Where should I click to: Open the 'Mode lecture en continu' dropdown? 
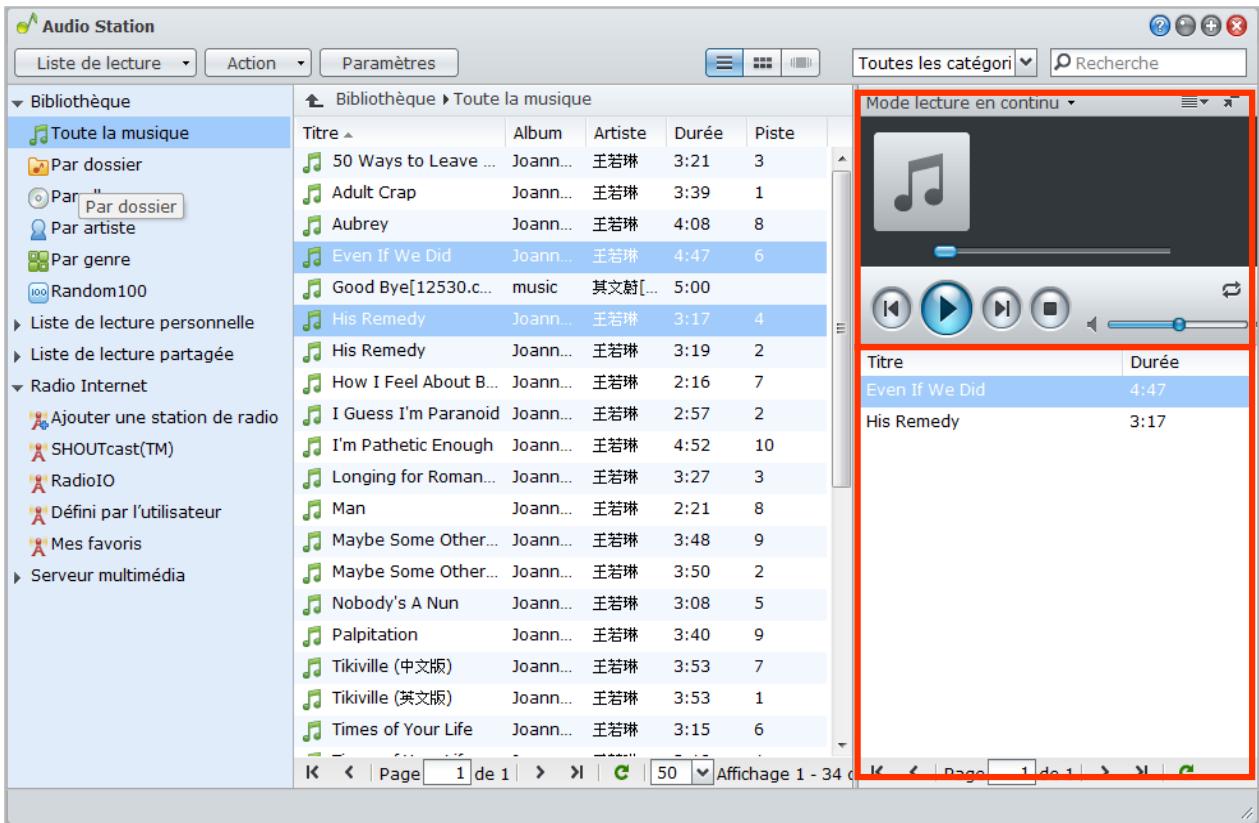tap(971, 103)
